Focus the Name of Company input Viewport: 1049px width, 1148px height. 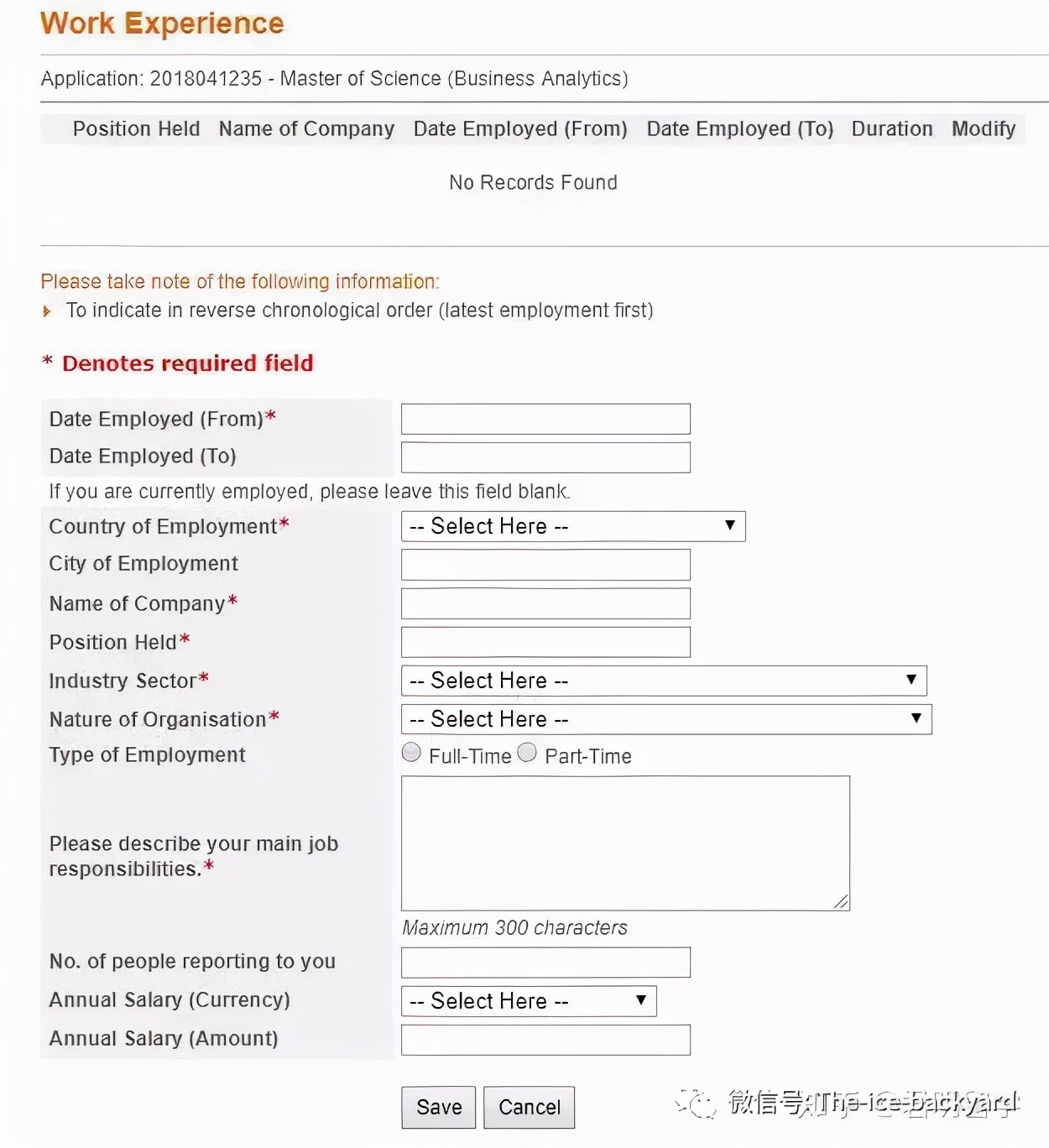click(x=545, y=603)
